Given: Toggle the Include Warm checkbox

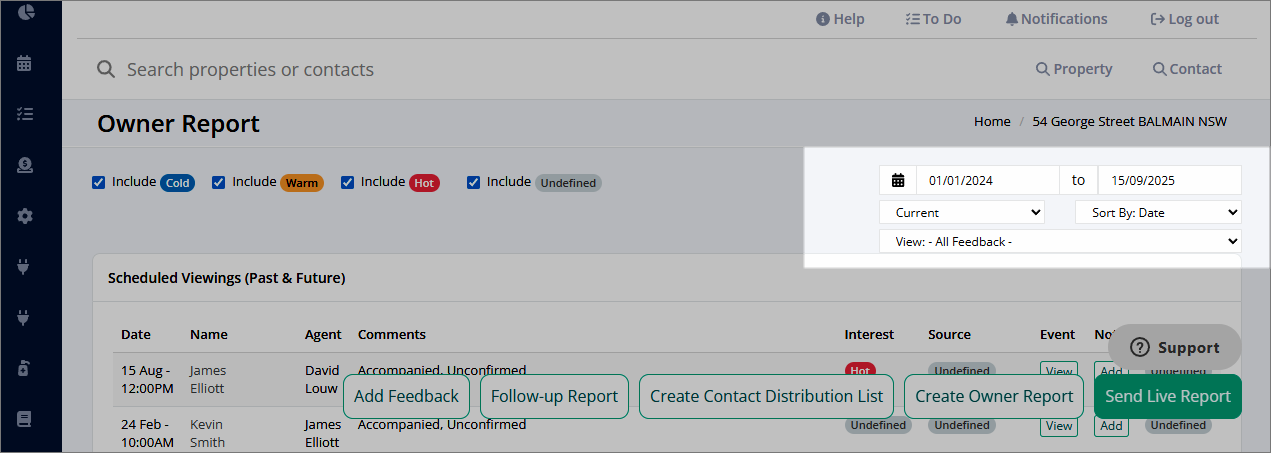Looking at the screenshot, I should 218,182.
